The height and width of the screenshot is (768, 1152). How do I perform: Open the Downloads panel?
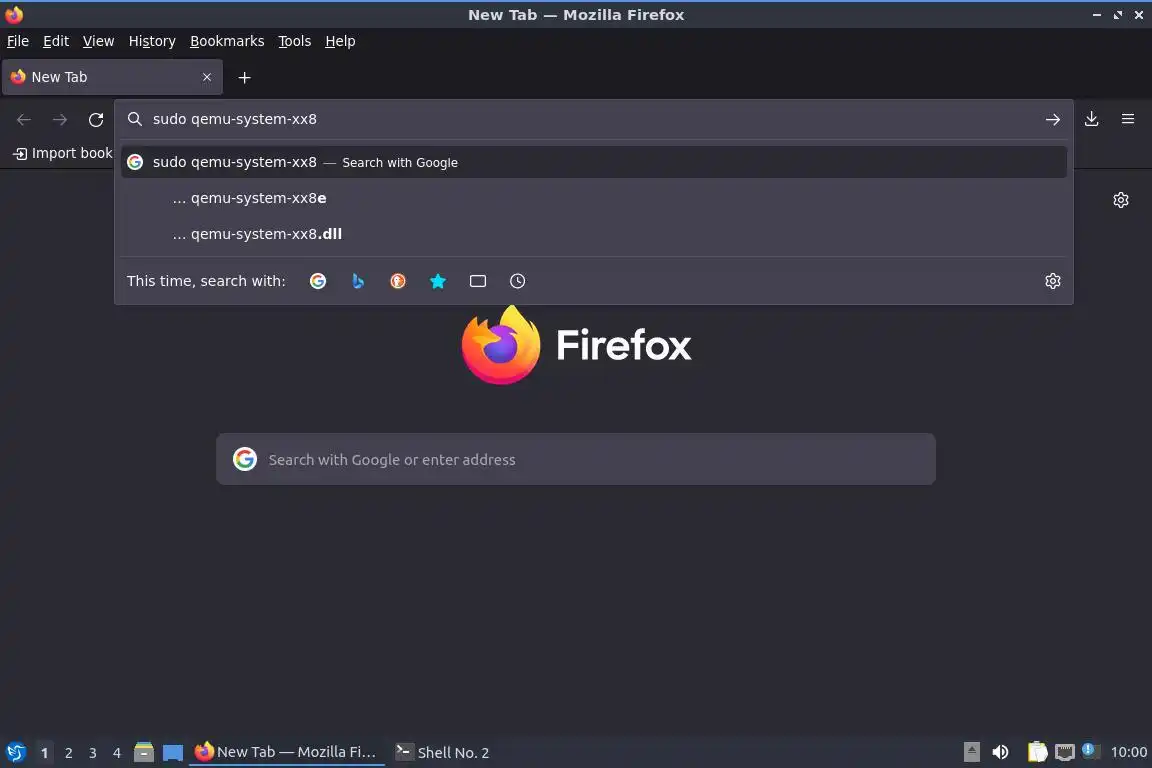click(1092, 119)
